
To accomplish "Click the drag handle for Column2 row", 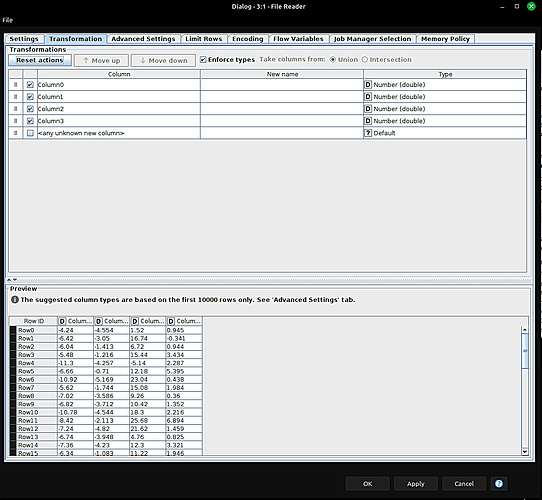I will tap(16, 109).
